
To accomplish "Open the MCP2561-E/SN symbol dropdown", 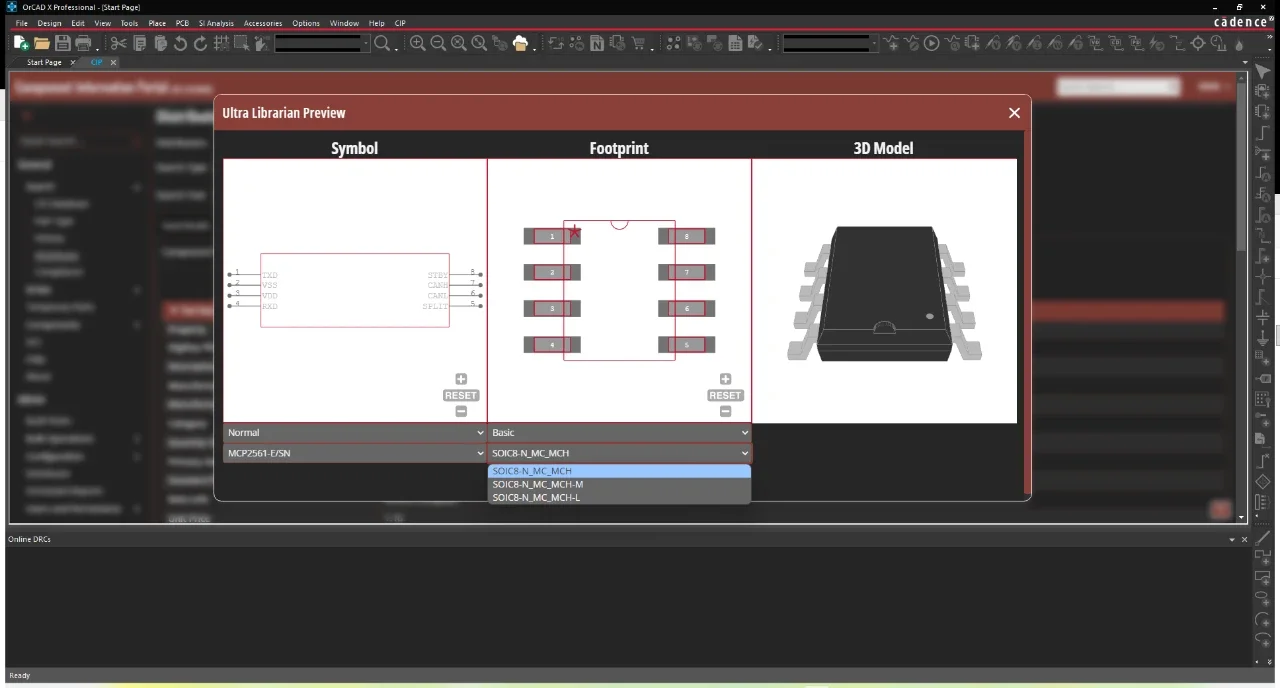I will coord(355,453).
